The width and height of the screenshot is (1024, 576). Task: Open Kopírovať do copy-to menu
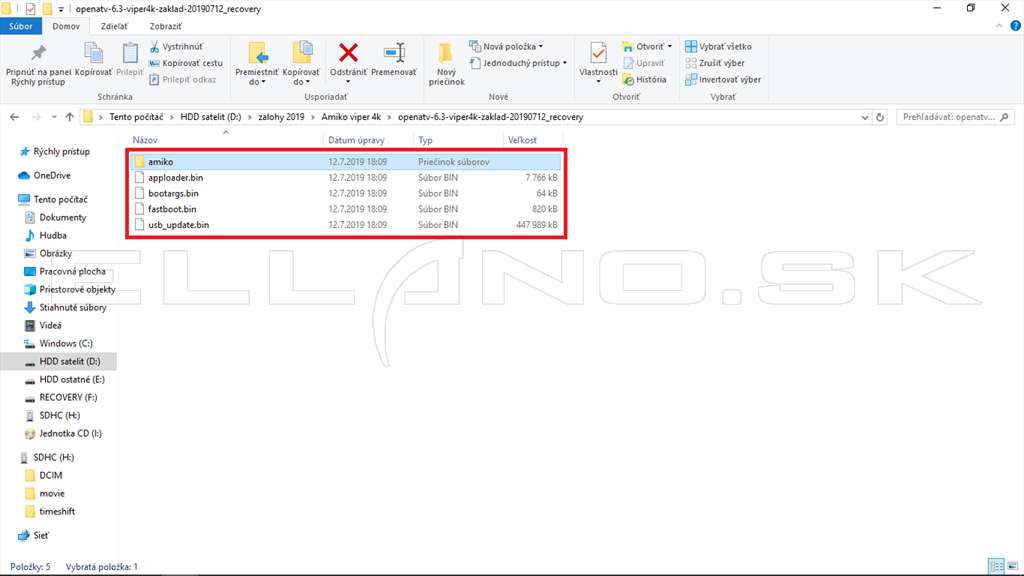301,64
